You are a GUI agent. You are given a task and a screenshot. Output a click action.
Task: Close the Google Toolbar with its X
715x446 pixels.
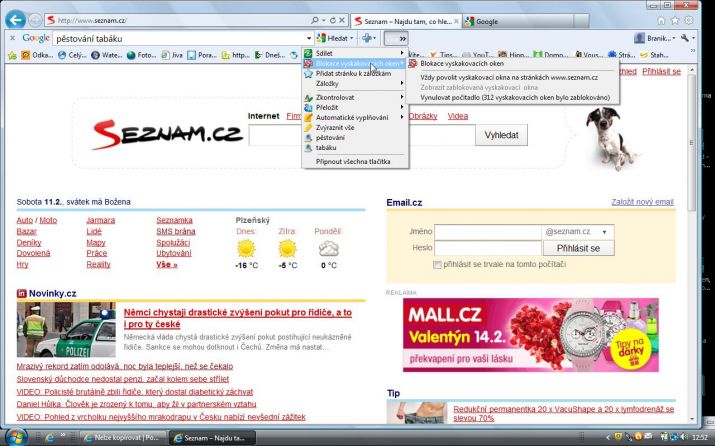[x=12, y=38]
